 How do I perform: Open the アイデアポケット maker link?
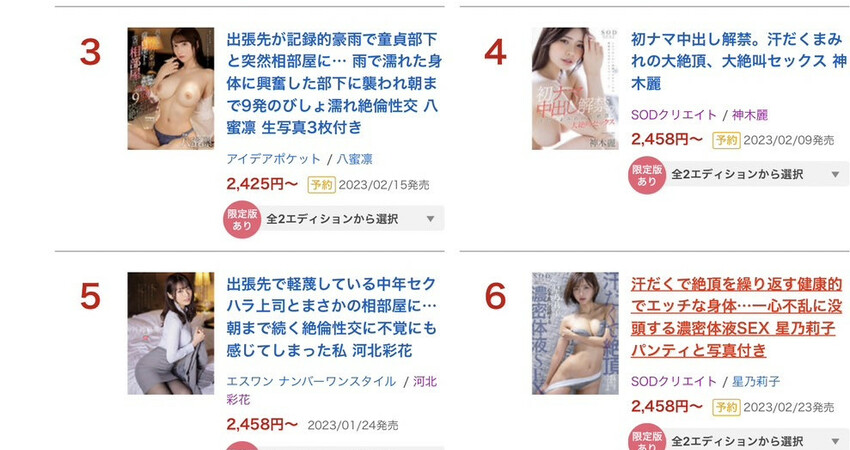(x=274, y=159)
